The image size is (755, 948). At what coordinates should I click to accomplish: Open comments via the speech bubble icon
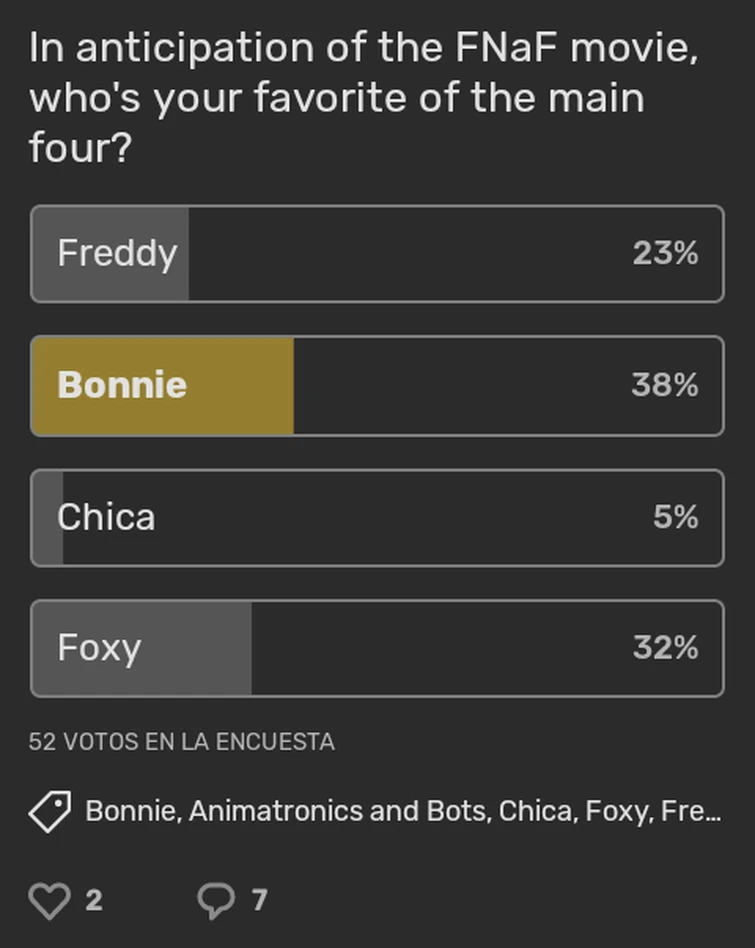click(x=215, y=900)
